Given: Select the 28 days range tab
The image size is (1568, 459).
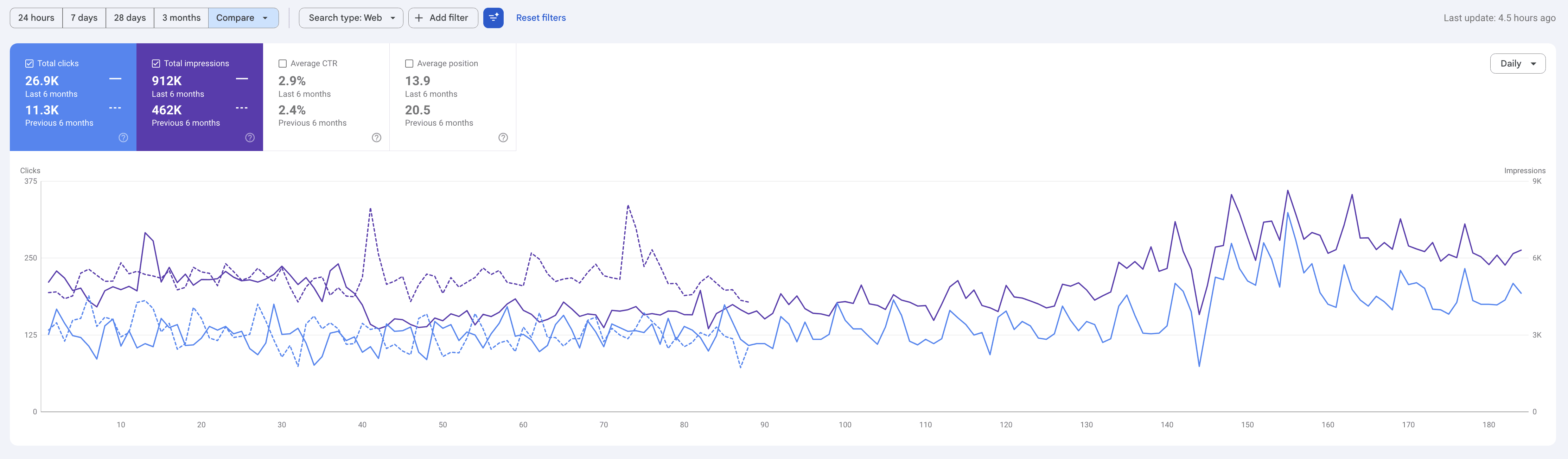Looking at the screenshot, I should (x=130, y=18).
